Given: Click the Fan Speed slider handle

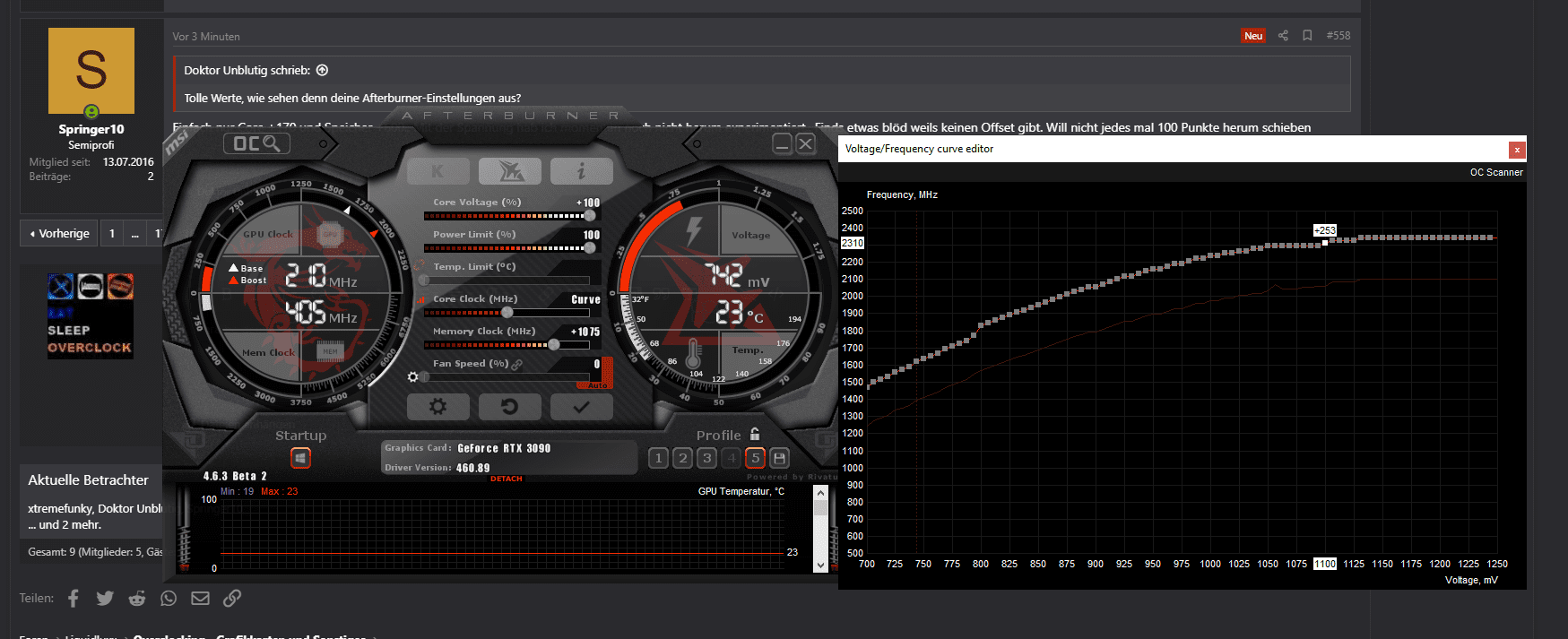Looking at the screenshot, I should 425,377.
